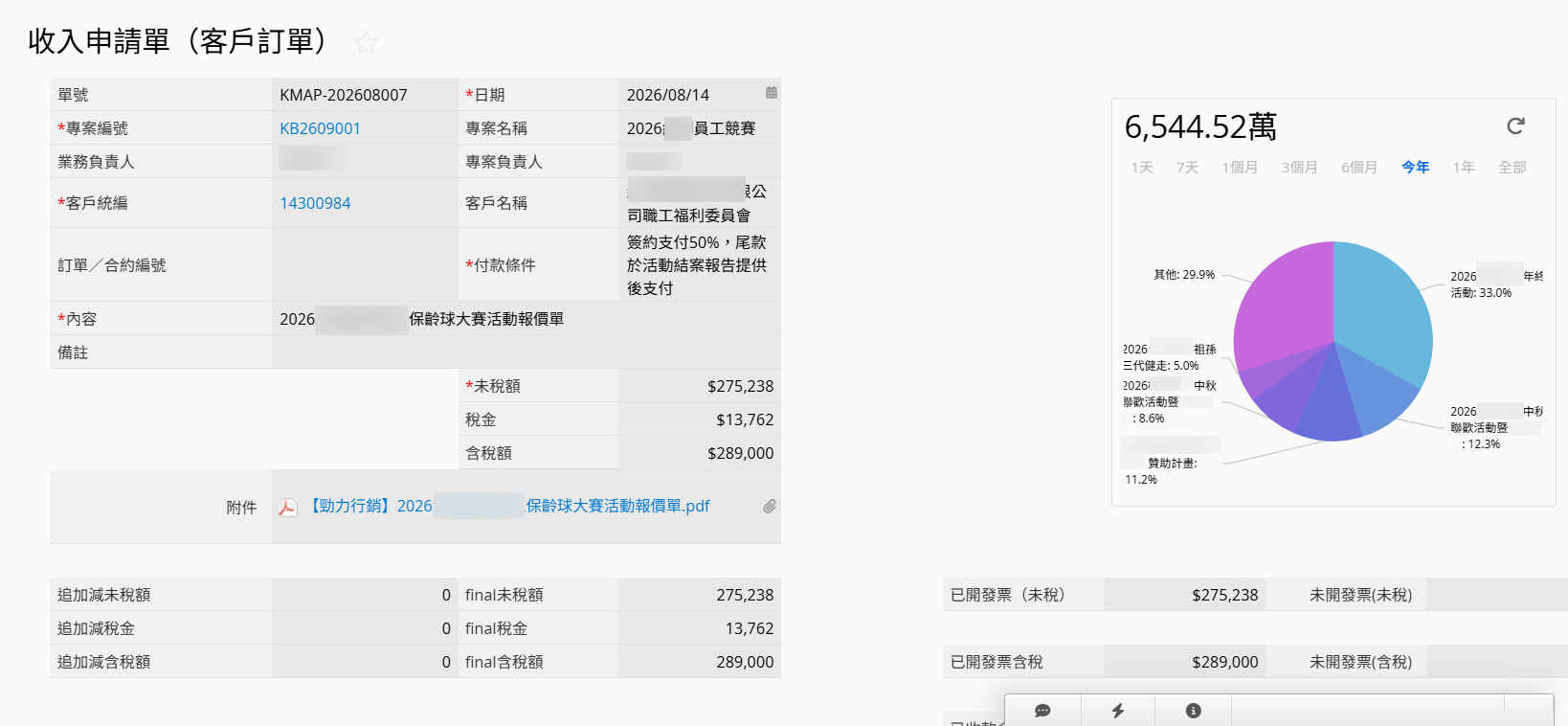Image resolution: width=1568 pixels, height=726 pixels.
Task: Switch chart range to 全部
Action: click(x=1512, y=168)
